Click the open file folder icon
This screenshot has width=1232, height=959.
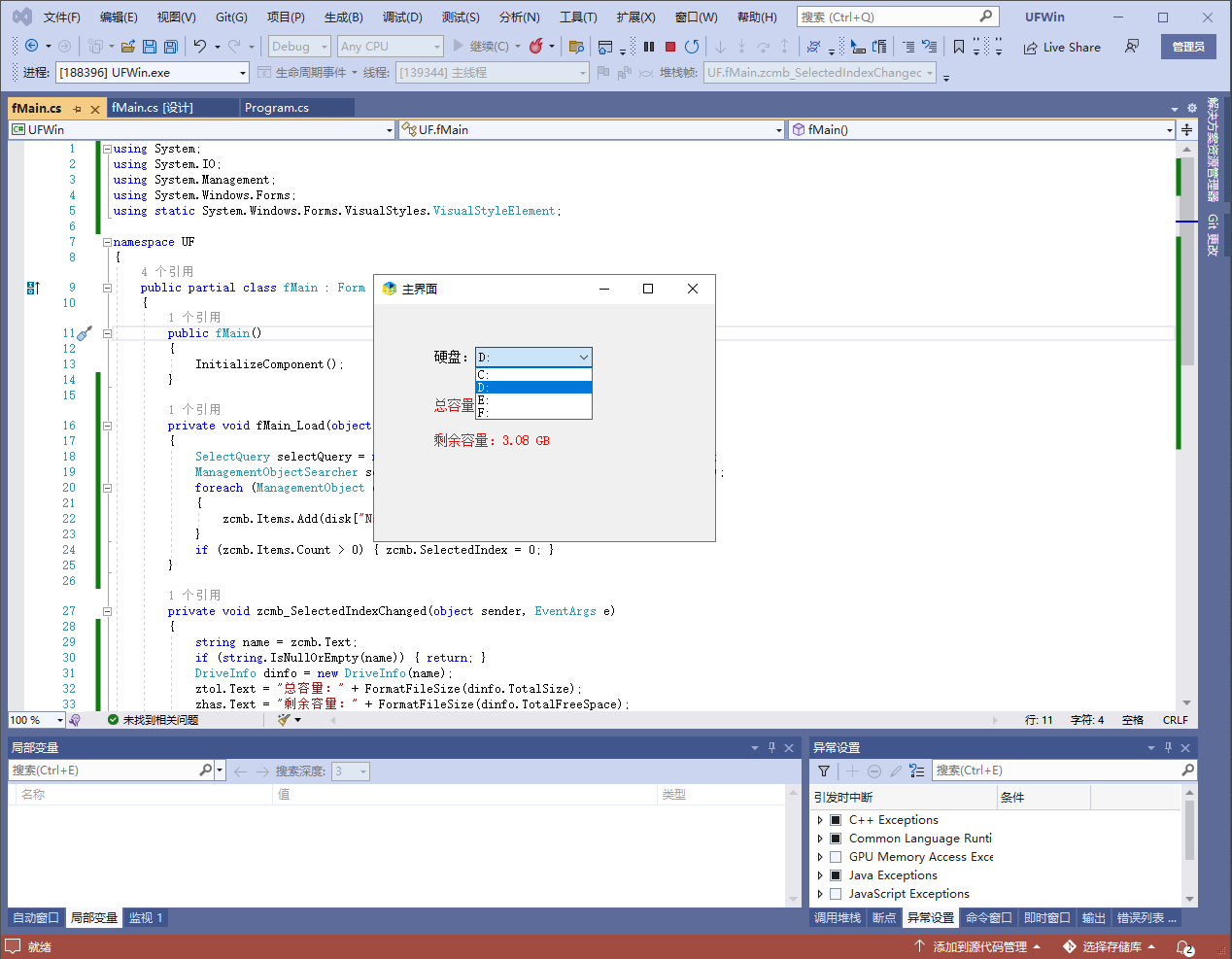point(128,46)
